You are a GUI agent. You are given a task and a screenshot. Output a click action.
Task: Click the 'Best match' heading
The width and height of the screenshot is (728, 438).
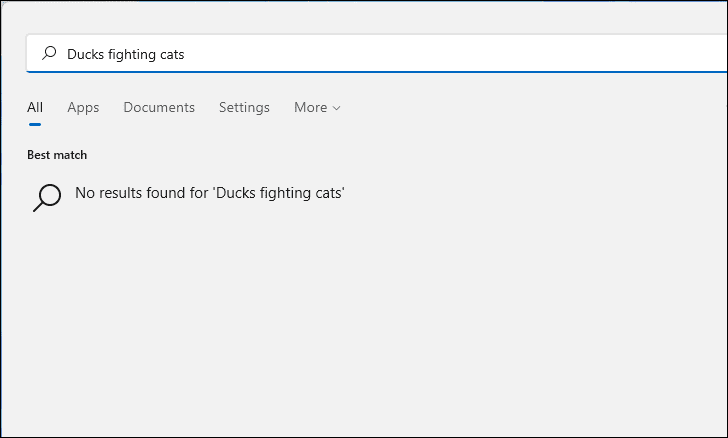click(57, 155)
